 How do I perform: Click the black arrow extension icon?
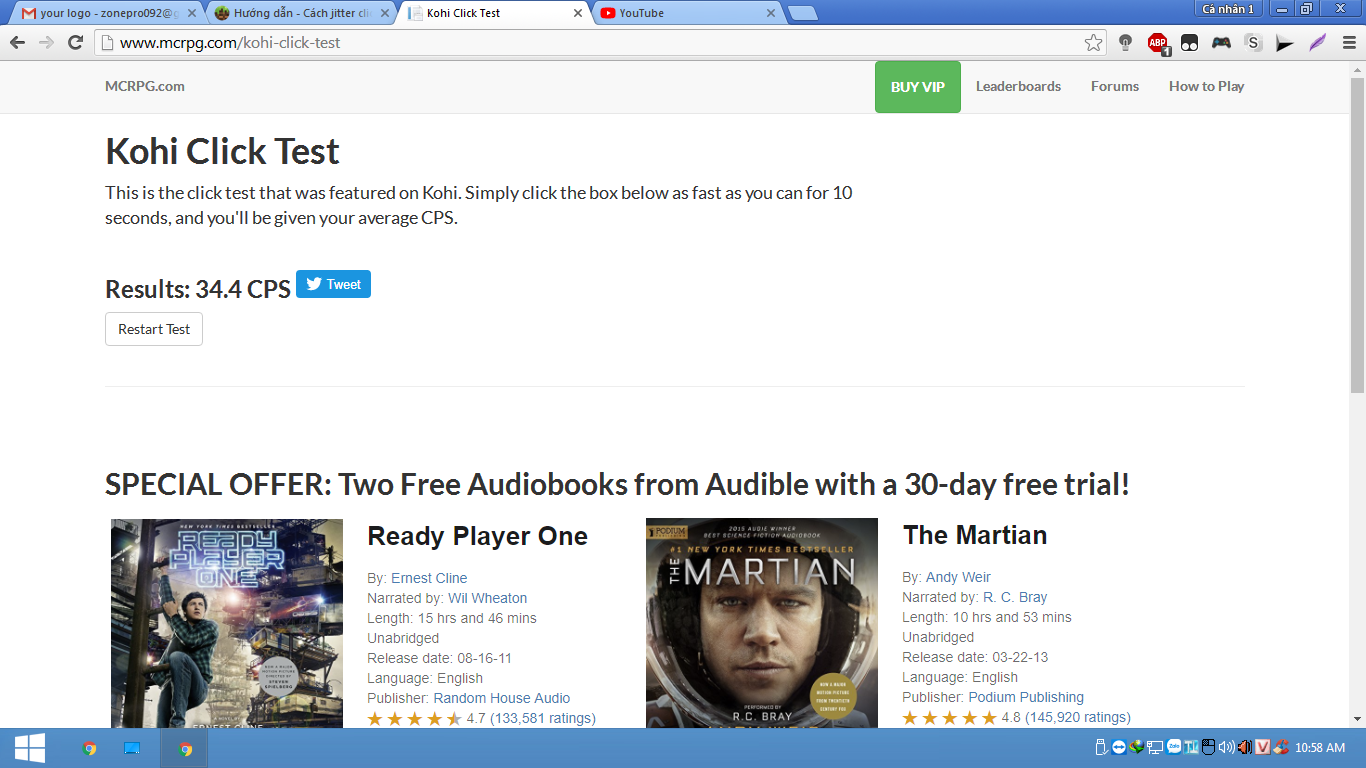tap(1285, 43)
